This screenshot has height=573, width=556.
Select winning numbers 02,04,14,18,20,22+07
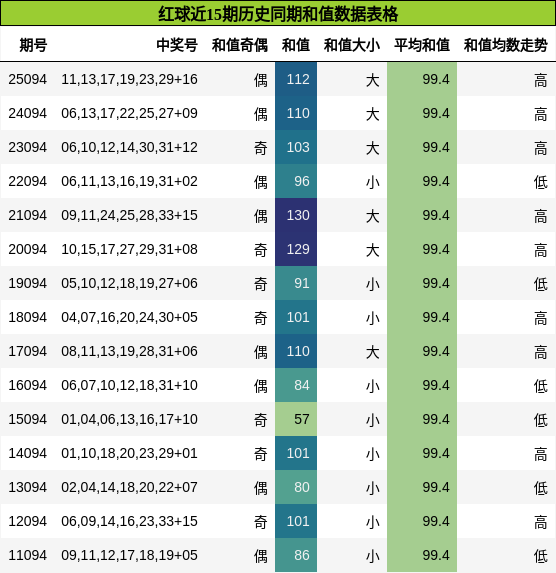[x=129, y=487]
